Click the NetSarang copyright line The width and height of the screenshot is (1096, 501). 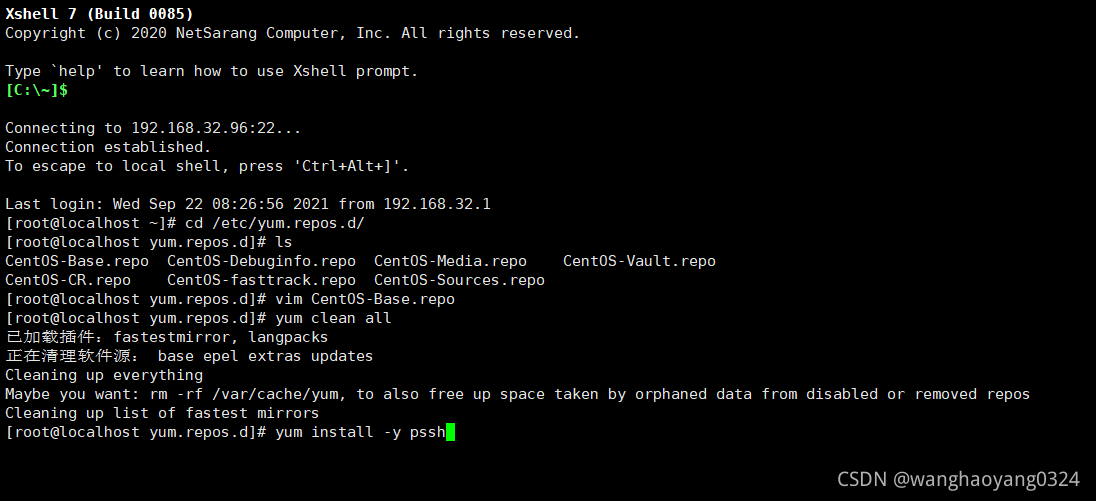tap(292, 33)
